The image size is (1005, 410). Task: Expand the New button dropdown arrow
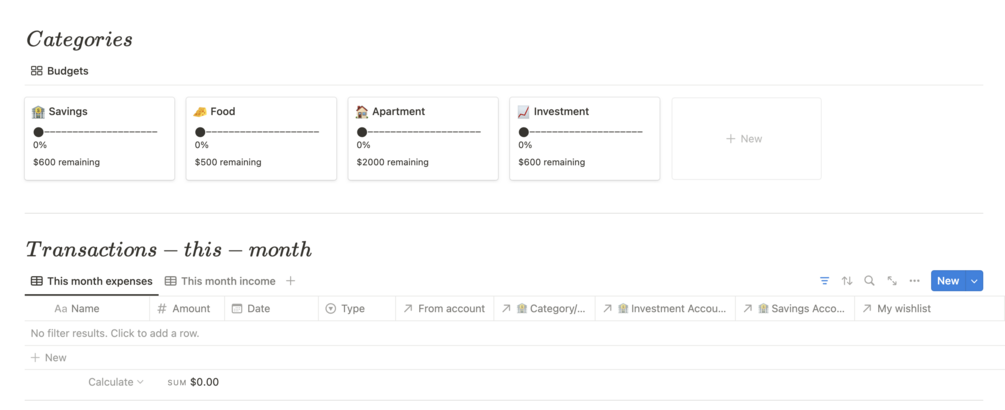(974, 281)
